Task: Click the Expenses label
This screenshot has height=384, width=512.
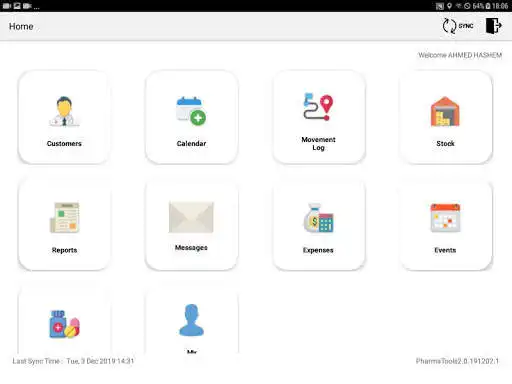Action: tap(318, 250)
